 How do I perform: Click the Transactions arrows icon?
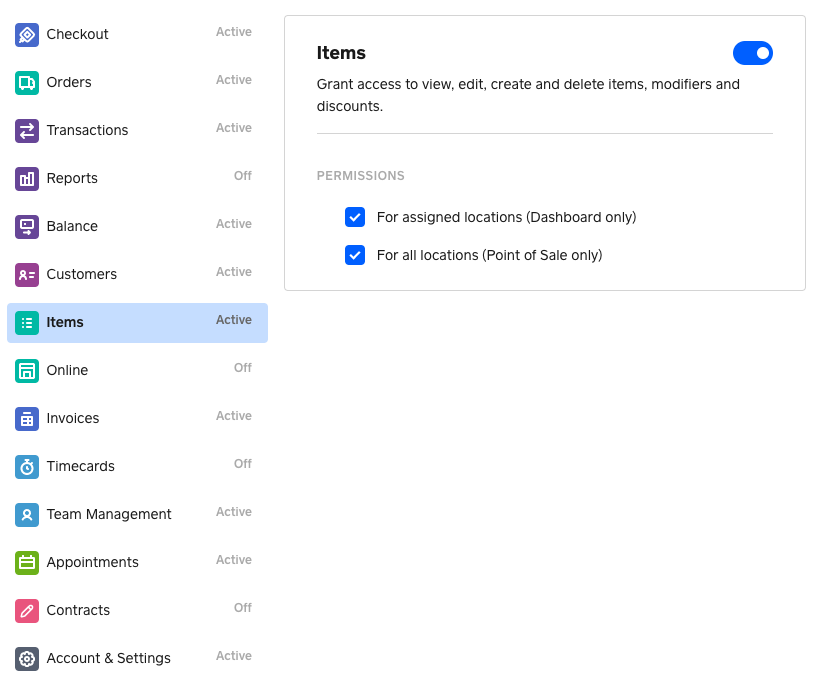point(27,131)
